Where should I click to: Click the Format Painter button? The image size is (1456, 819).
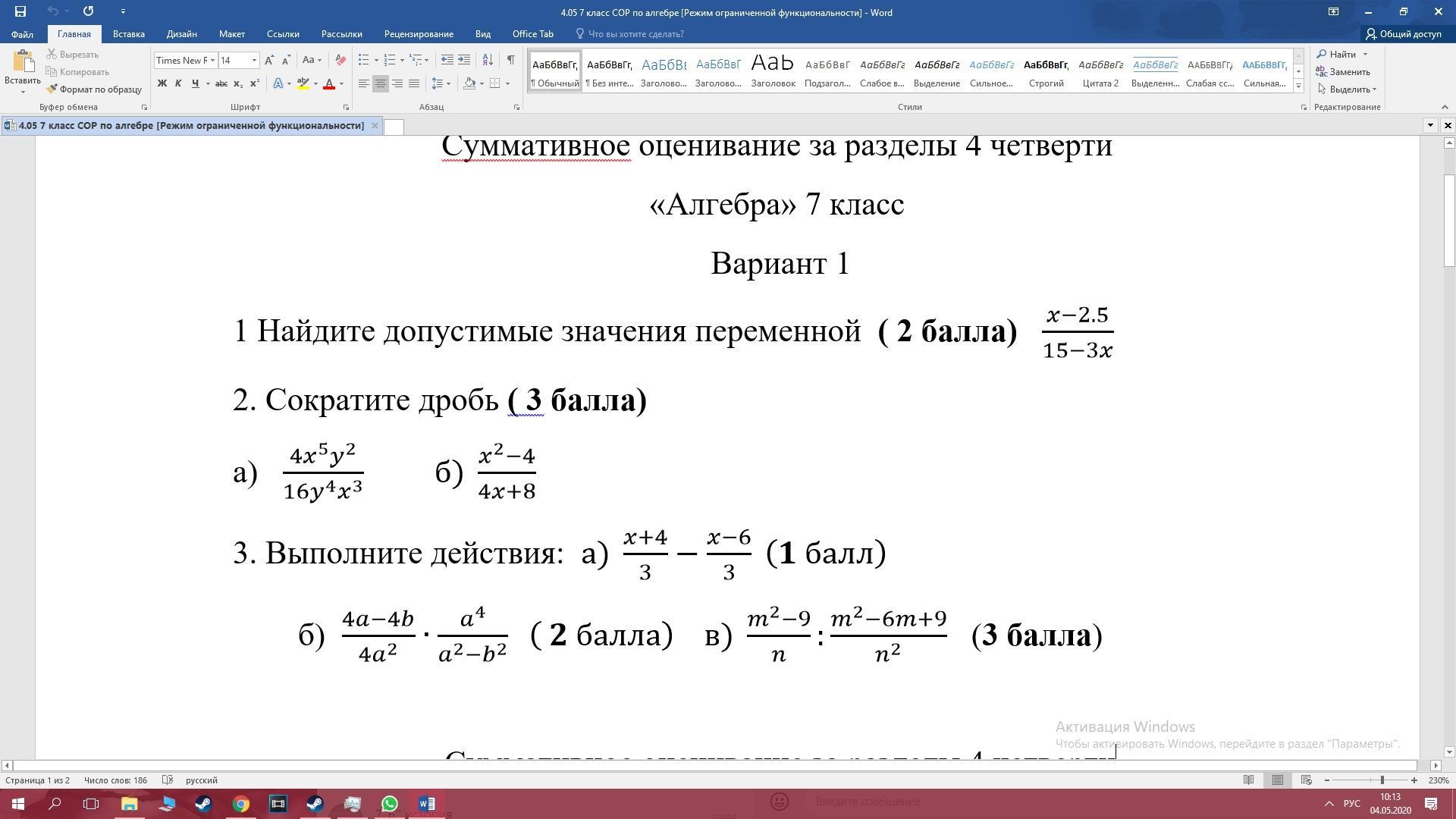pyautogui.click(x=94, y=89)
